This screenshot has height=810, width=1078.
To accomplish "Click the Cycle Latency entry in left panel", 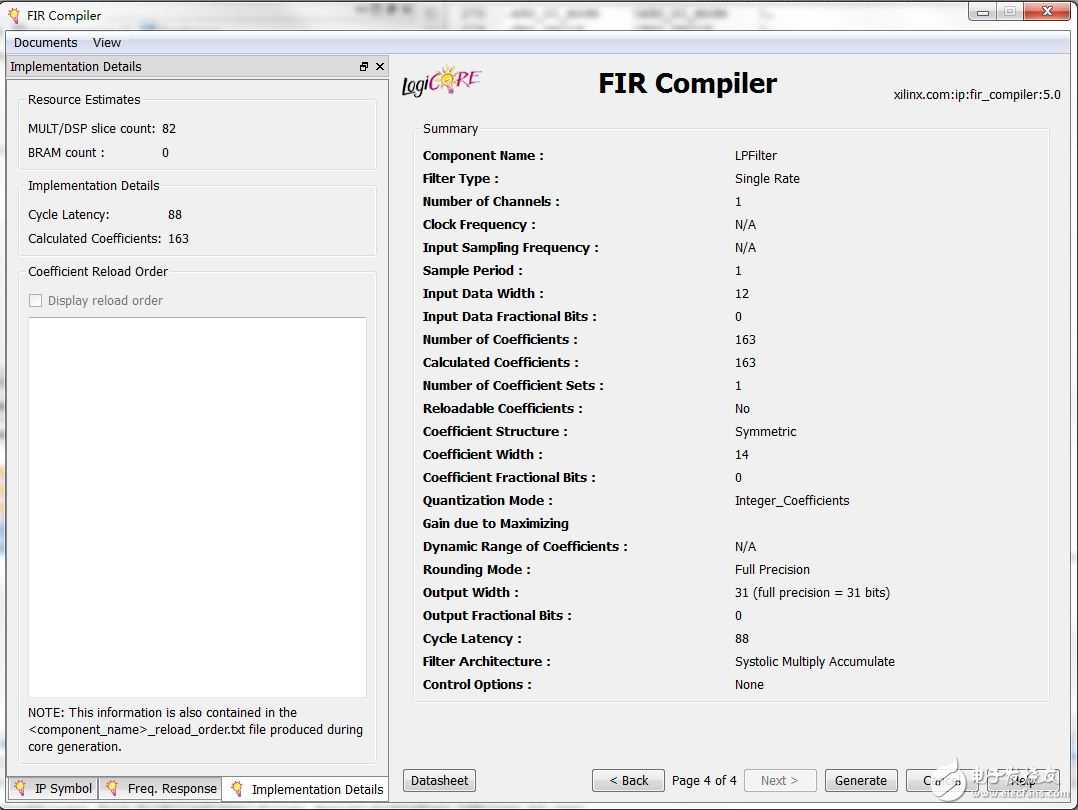I will click(x=104, y=215).
